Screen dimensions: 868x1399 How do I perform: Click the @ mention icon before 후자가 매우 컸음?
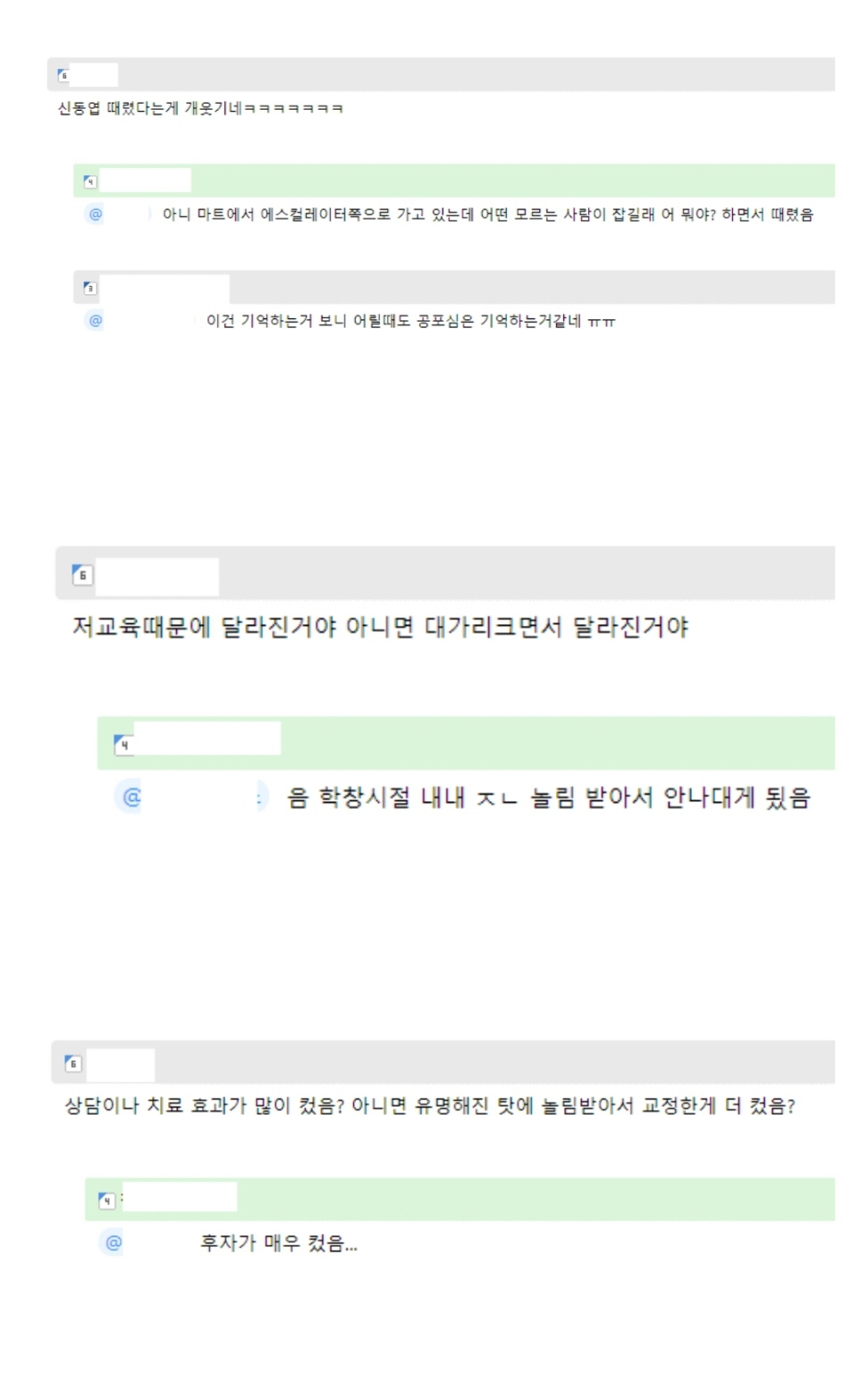point(114,1243)
